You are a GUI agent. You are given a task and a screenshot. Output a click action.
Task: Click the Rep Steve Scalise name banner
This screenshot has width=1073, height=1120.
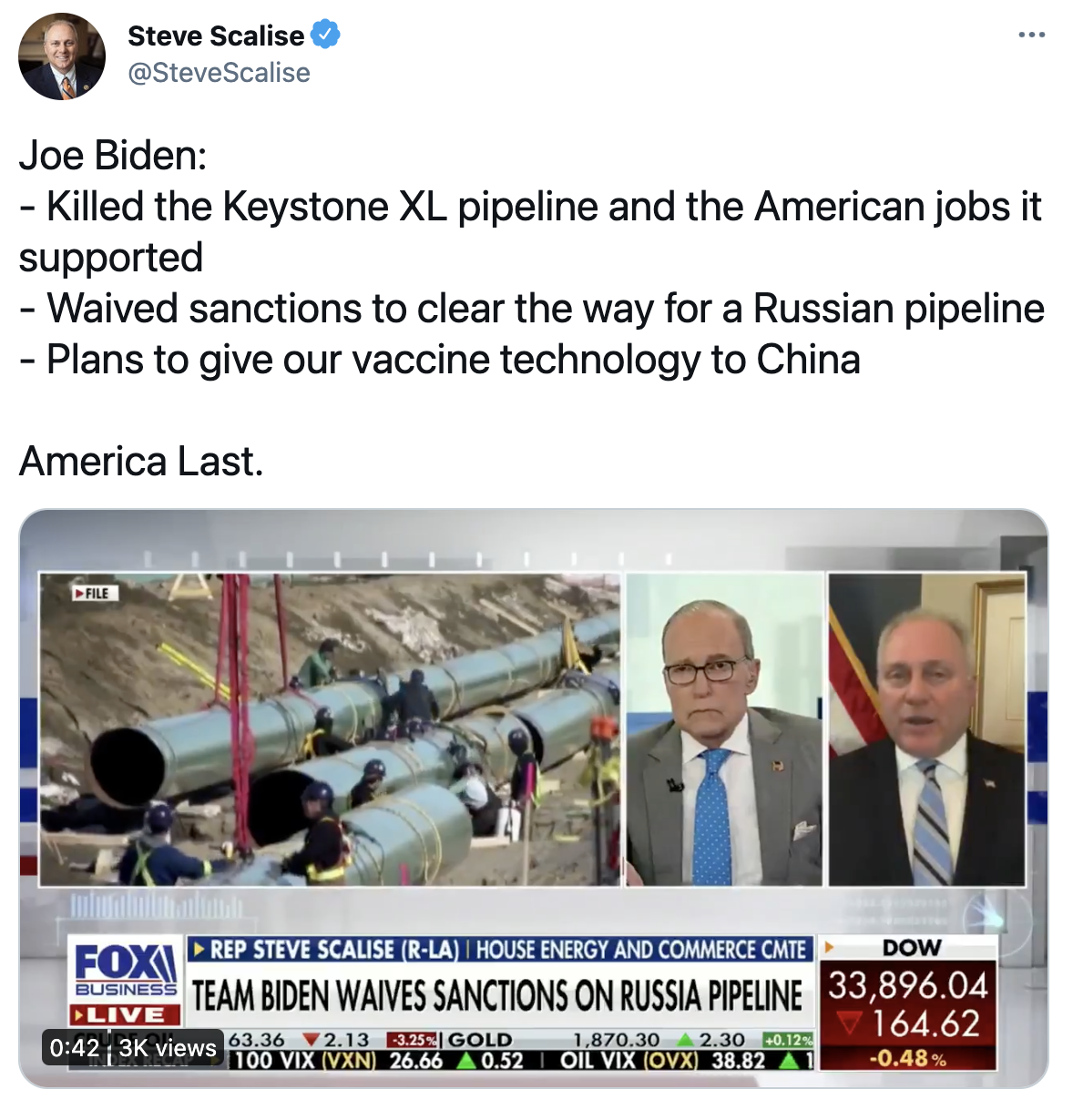pos(497,950)
